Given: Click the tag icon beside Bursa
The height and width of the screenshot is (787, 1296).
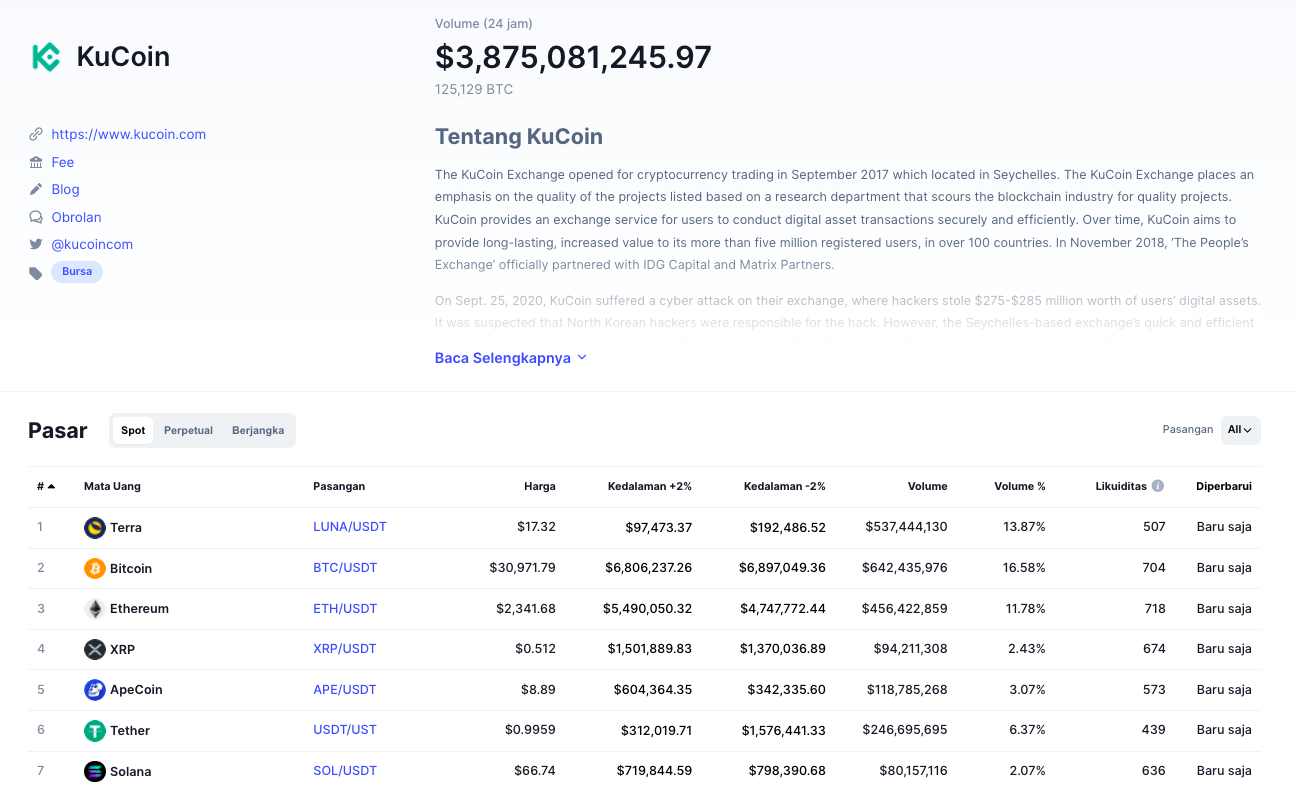Looking at the screenshot, I should [36, 272].
